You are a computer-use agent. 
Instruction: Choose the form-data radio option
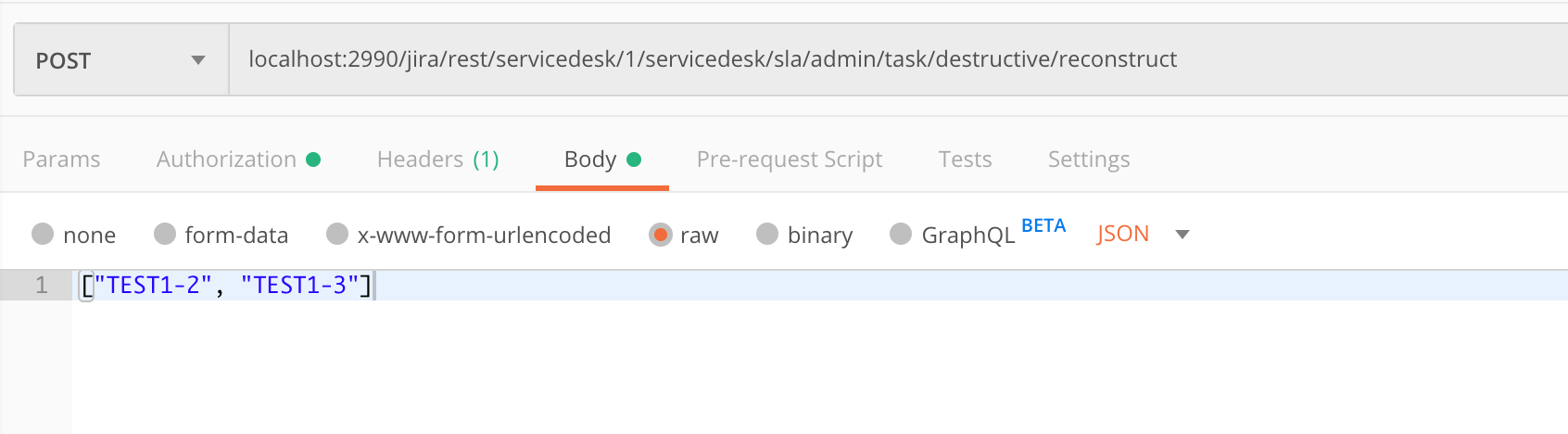[165, 234]
